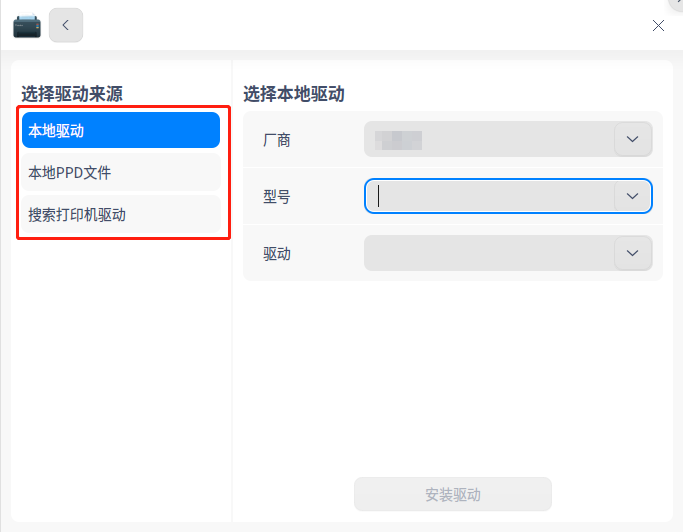Click the 厂商 row label
The height and width of the screenshot is (532, 683).
pyautogui.click(x=277, y=140)
